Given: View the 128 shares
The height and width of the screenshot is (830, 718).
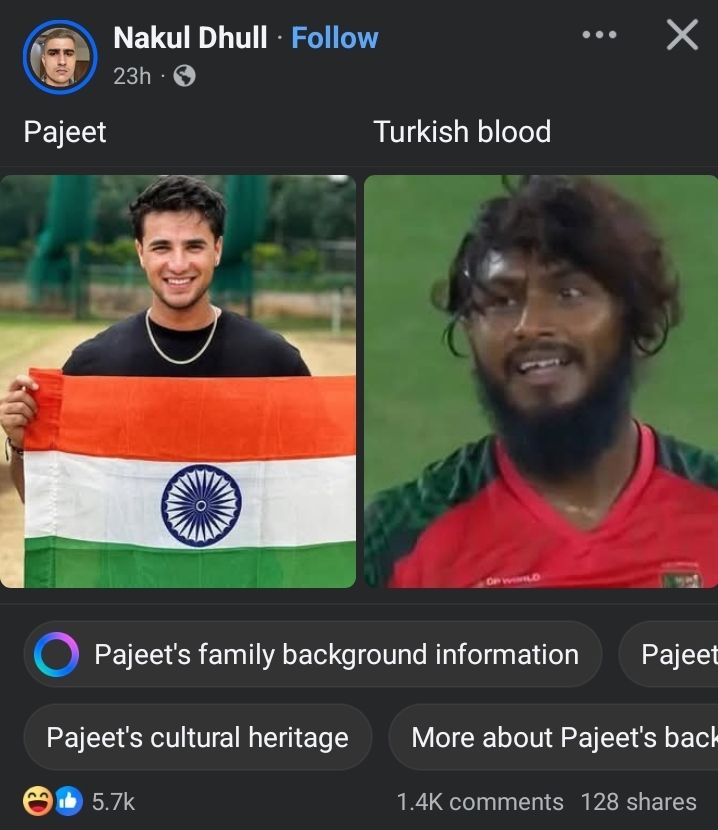Looking at the screenshot, I should click(x=639, y=802).
